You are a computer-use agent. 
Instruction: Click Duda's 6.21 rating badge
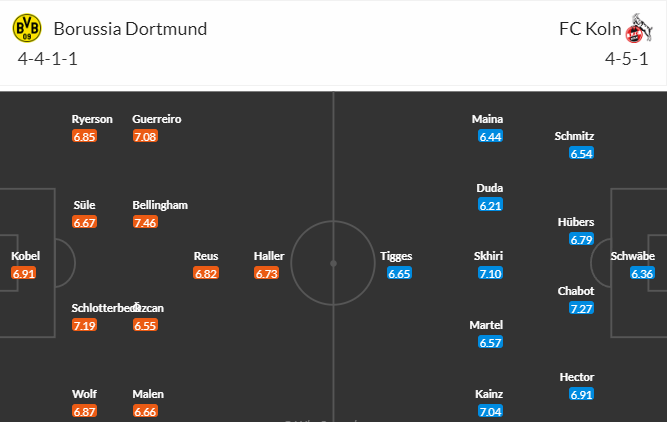coord(490,205)
